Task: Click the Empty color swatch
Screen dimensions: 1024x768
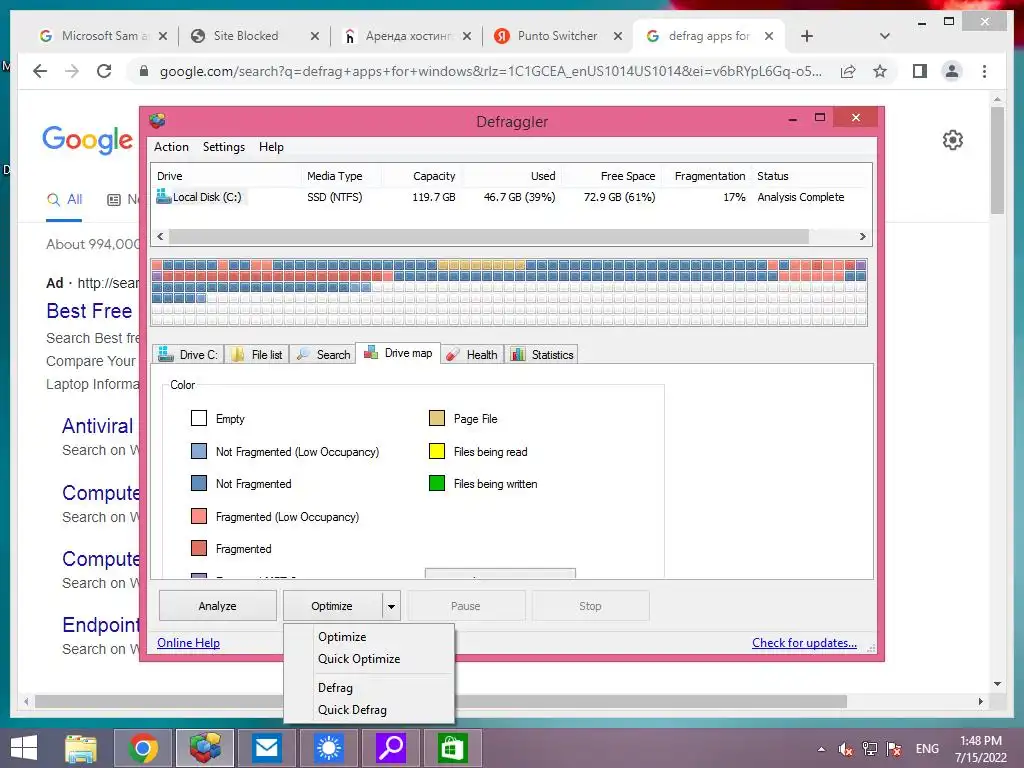Action: coord(199,418)
